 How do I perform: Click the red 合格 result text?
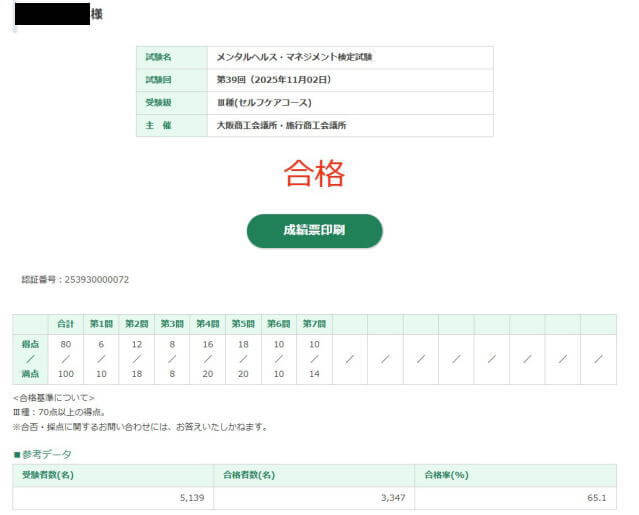(314, 174)
